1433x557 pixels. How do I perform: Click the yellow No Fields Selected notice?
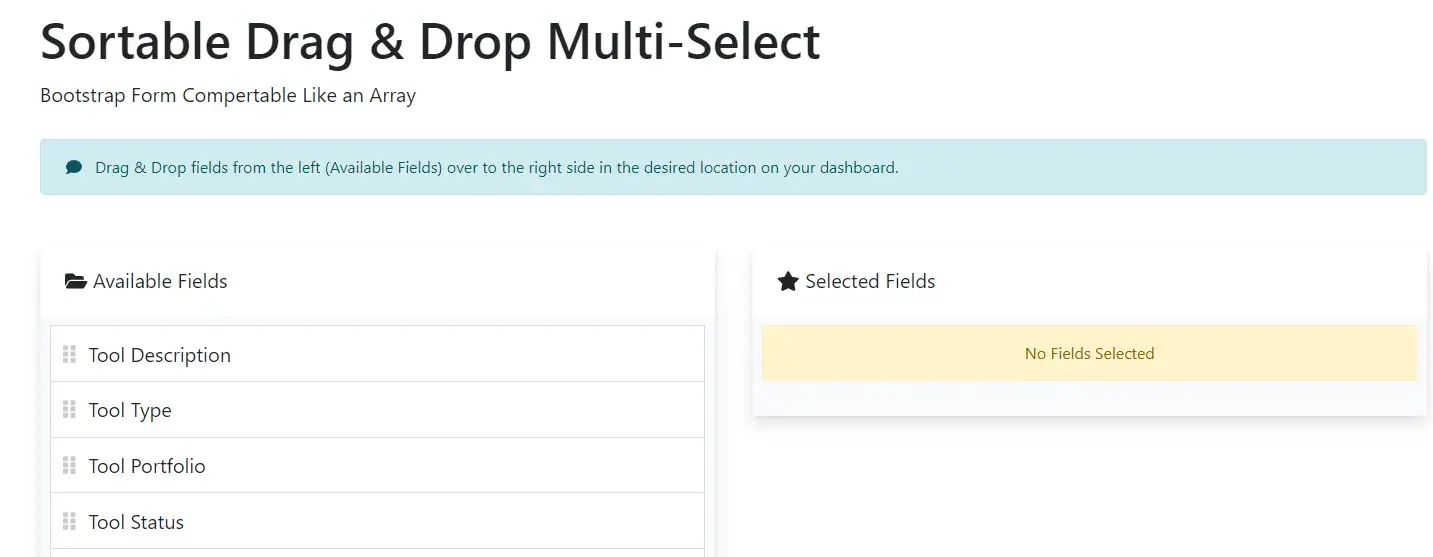[1089, 353]
